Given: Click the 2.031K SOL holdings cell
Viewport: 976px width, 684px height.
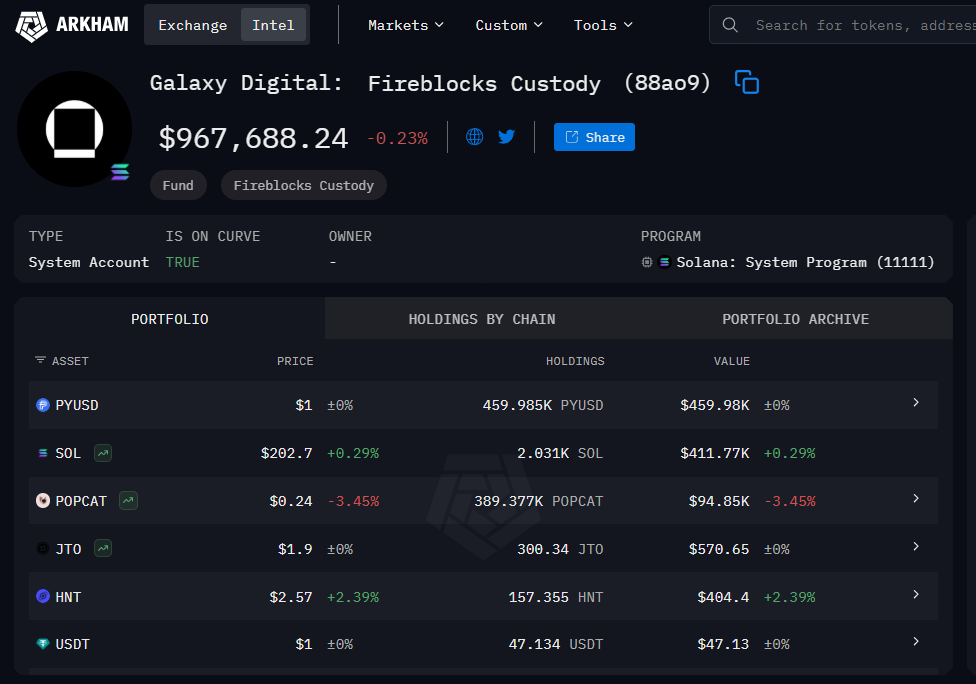Looking at the screenshot, I should click(x=560, y=453).
